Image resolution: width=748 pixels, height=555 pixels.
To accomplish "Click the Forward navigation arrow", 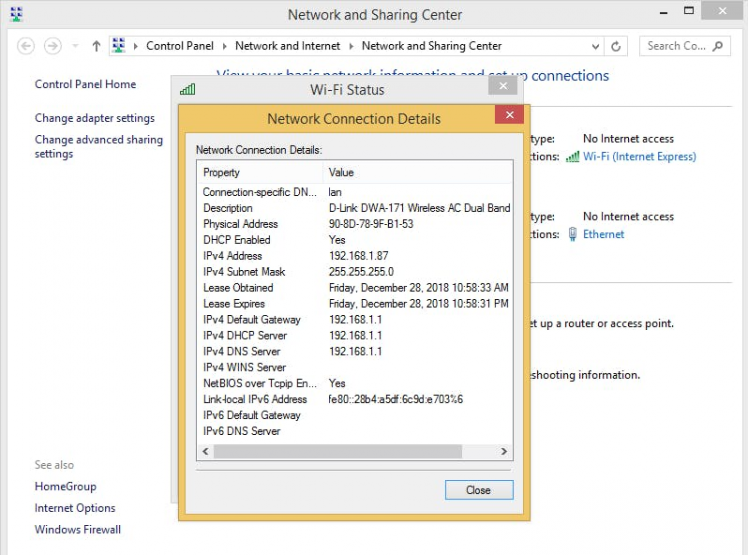I will (x=52, y=46).
